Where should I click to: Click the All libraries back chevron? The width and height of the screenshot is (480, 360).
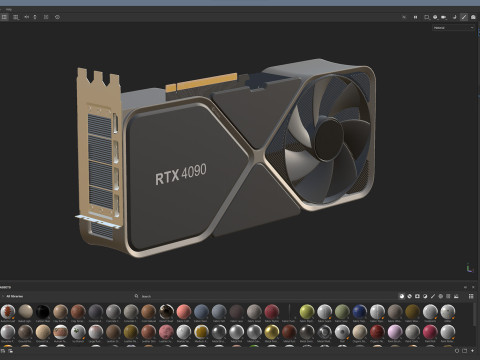3,296
